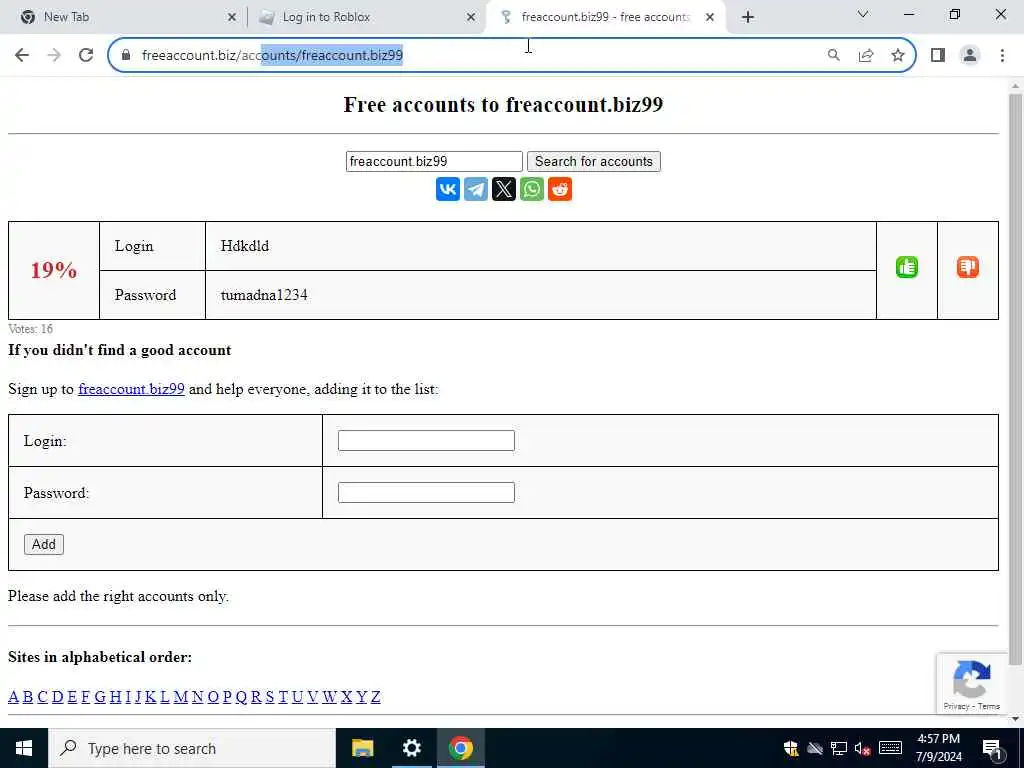Viewport: 1024px width, 768px height.
Task: Vote thumbs down for Hdkdld account
Action: (967, 267)
